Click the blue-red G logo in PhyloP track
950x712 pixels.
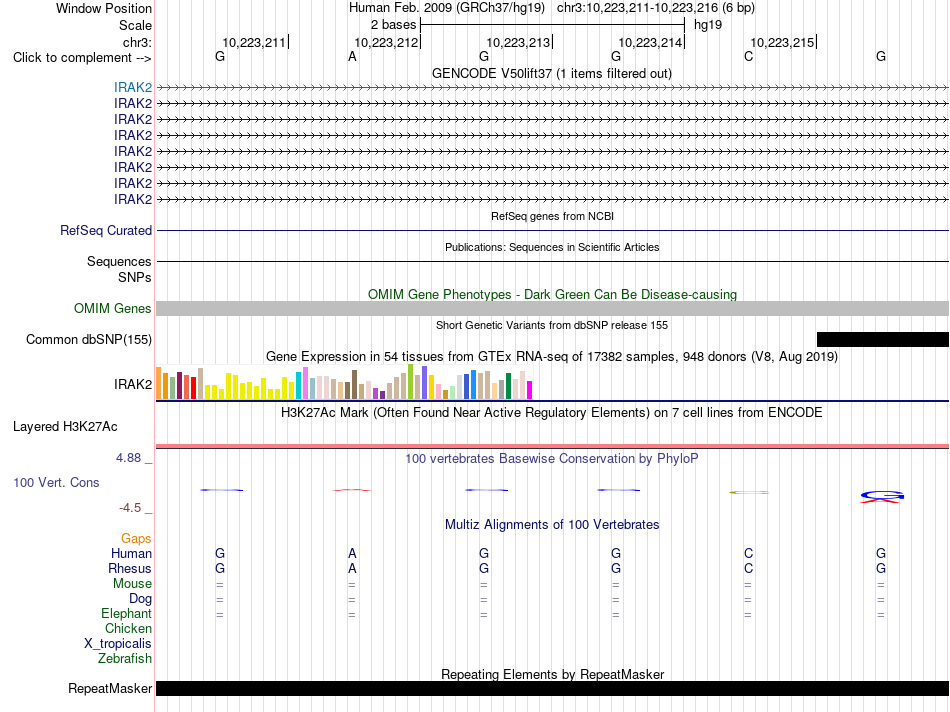(x=882, y=497)
